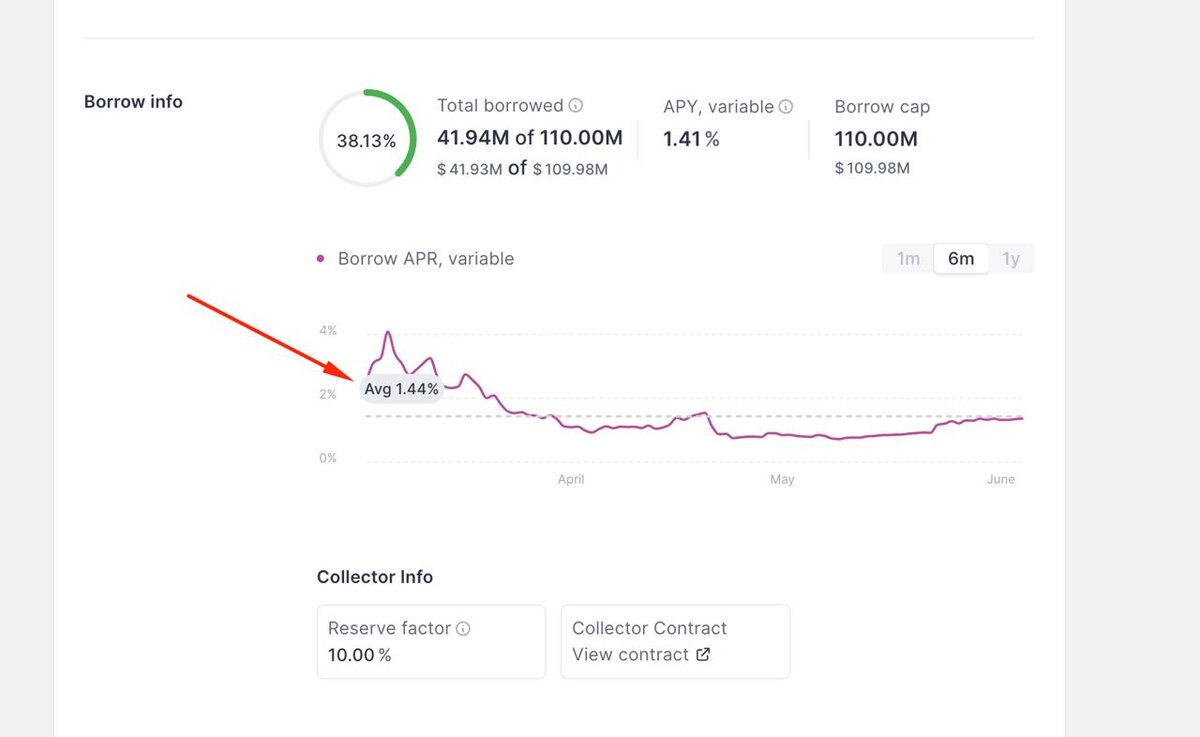Screen dimensions: 1200x737
Task: Click the 10.00% reserve factor value
Action: pos(359,655)
